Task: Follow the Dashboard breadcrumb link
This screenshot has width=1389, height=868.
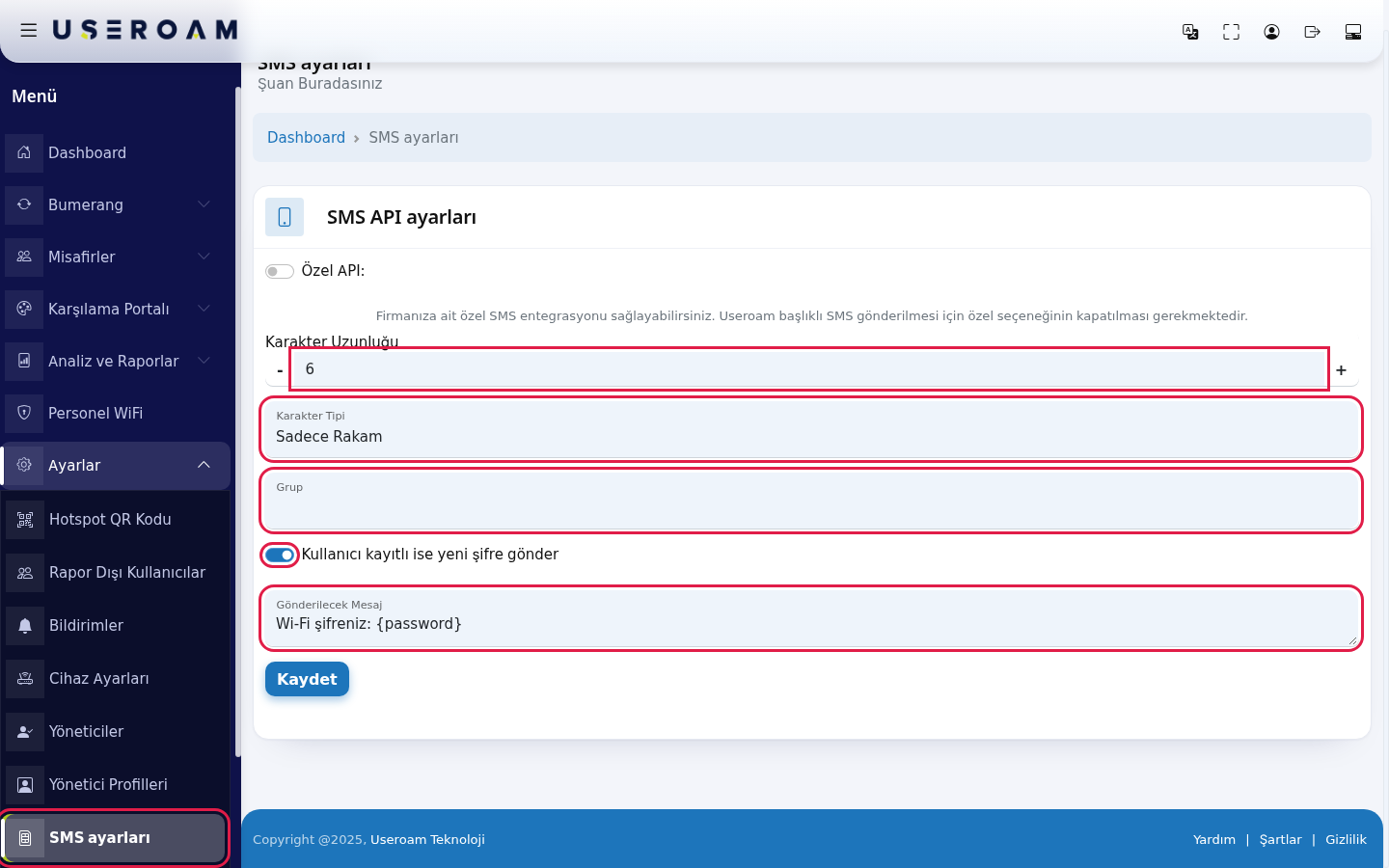Action: (x=306, y=138)
